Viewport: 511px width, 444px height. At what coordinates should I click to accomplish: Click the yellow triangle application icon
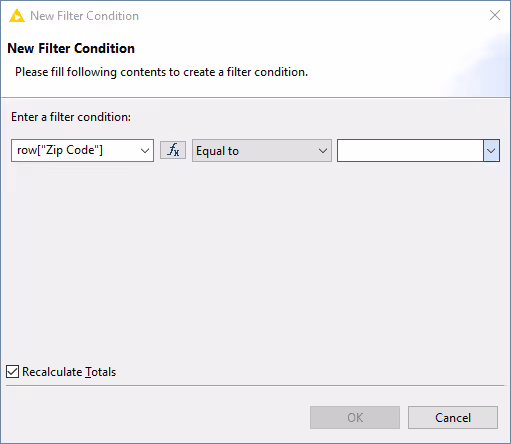pos(17,16)
